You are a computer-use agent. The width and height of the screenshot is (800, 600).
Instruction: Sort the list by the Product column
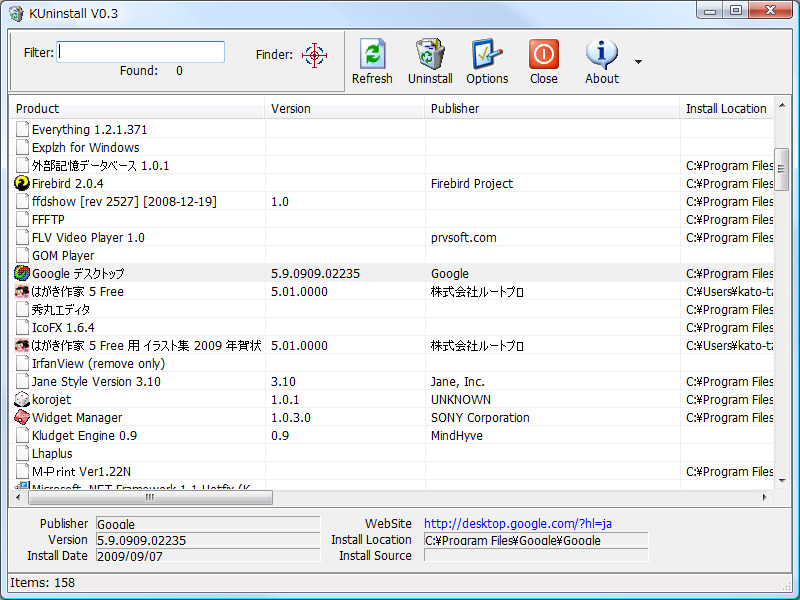point(140,108)
